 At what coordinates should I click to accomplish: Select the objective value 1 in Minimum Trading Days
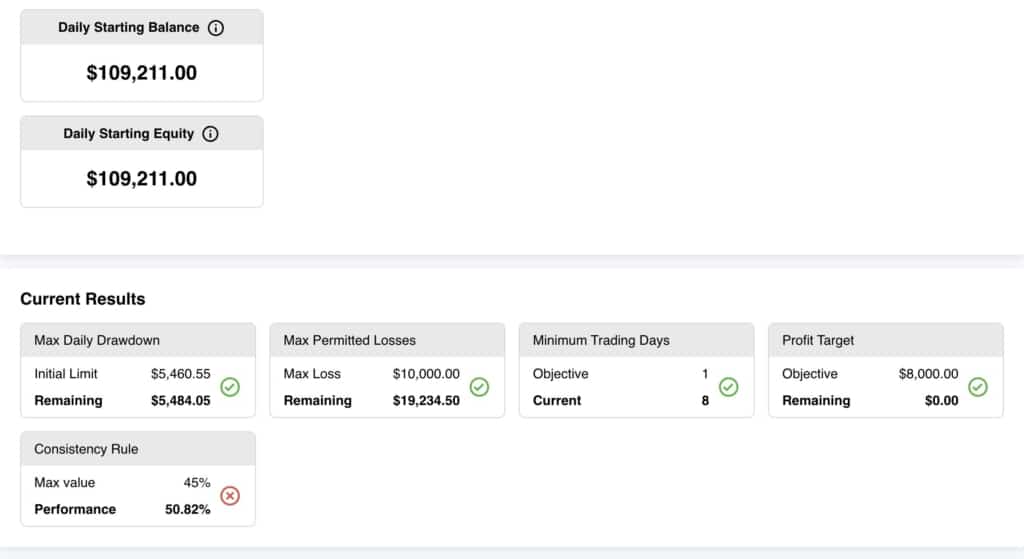[705, 374]
